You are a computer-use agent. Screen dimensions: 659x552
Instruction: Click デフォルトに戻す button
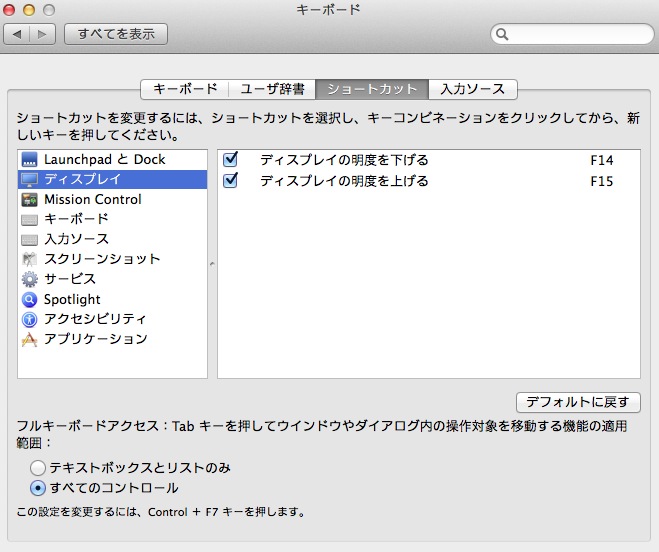point(578,402)
